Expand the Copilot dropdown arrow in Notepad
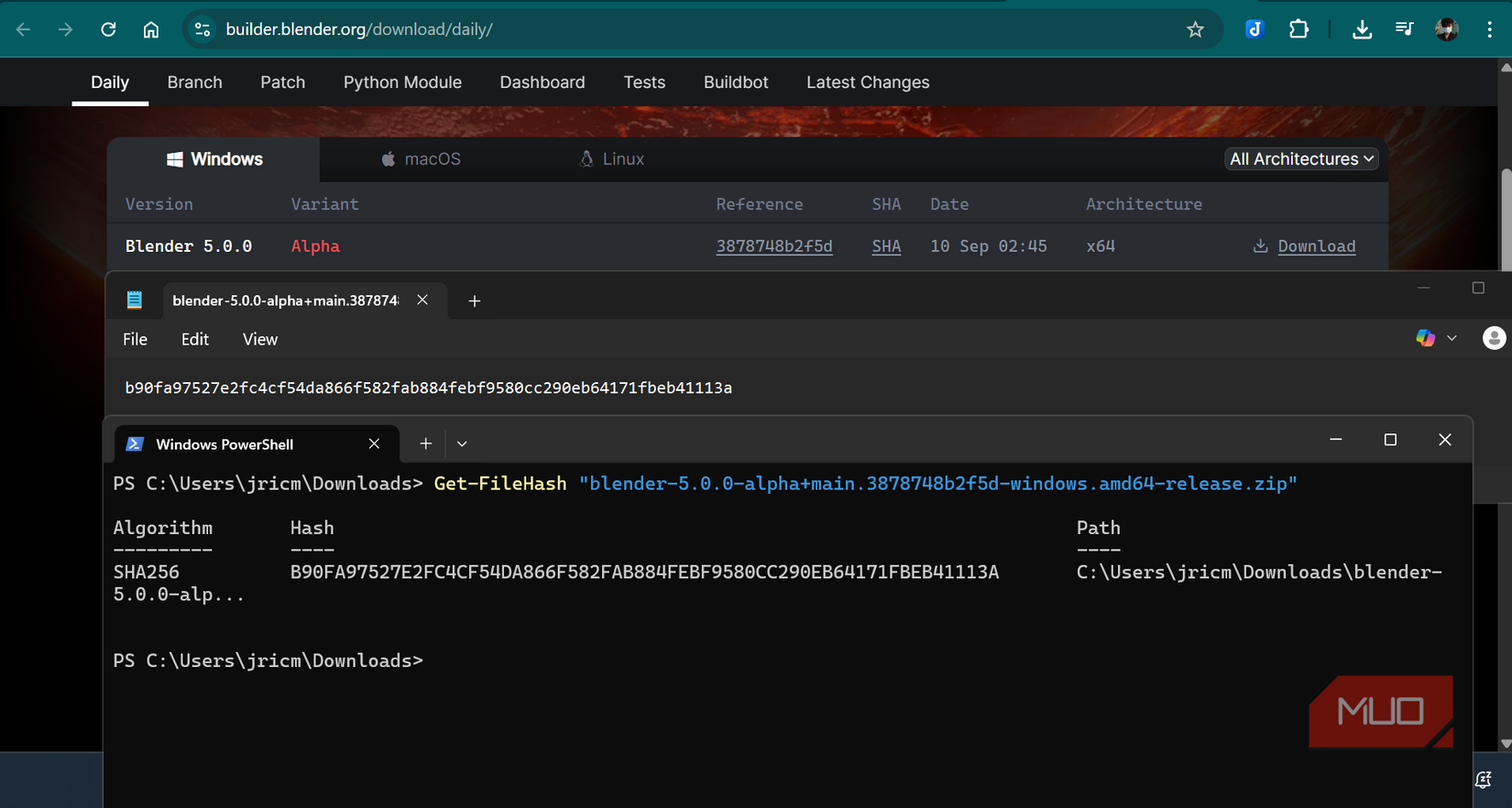This screenshot has width=1512, height=808. [1452, 338]
